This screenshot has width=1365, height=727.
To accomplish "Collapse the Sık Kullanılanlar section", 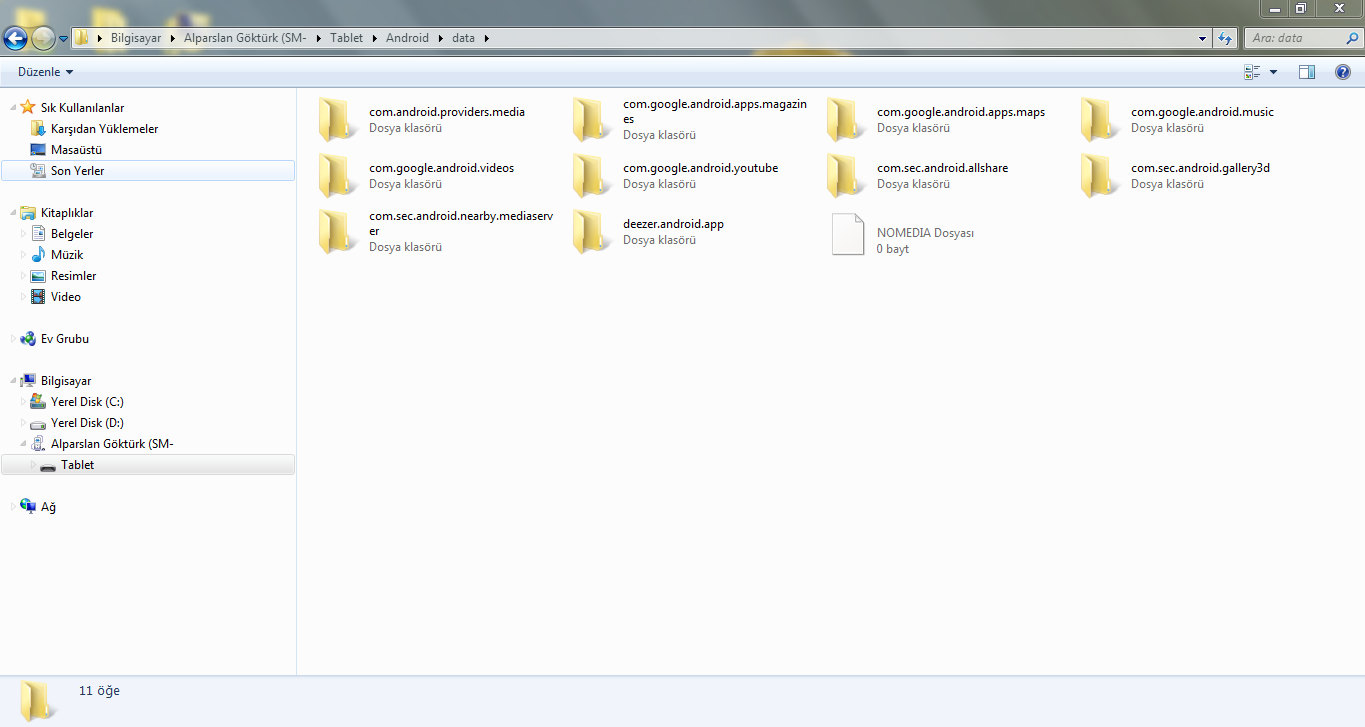I will (x=12, y=107).
